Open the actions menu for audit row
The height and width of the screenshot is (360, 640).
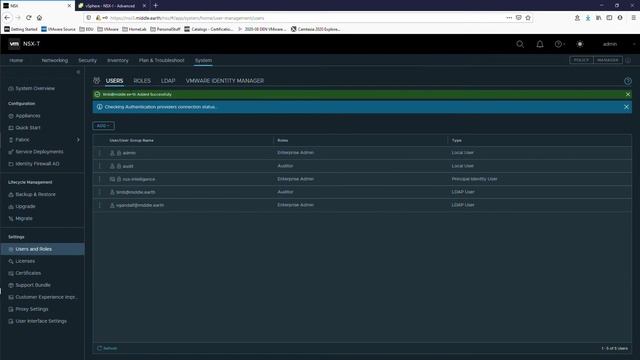(x=100, y=166)
